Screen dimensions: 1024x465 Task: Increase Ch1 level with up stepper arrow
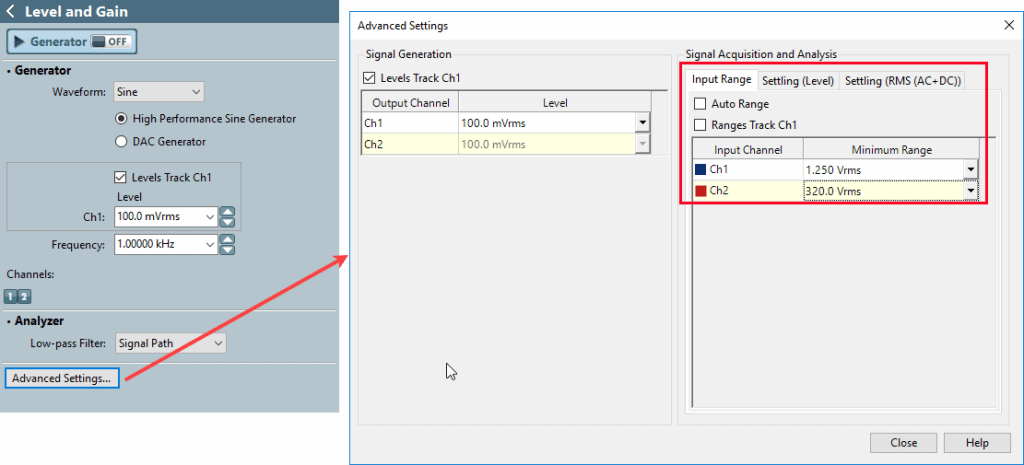pos(227,211)
